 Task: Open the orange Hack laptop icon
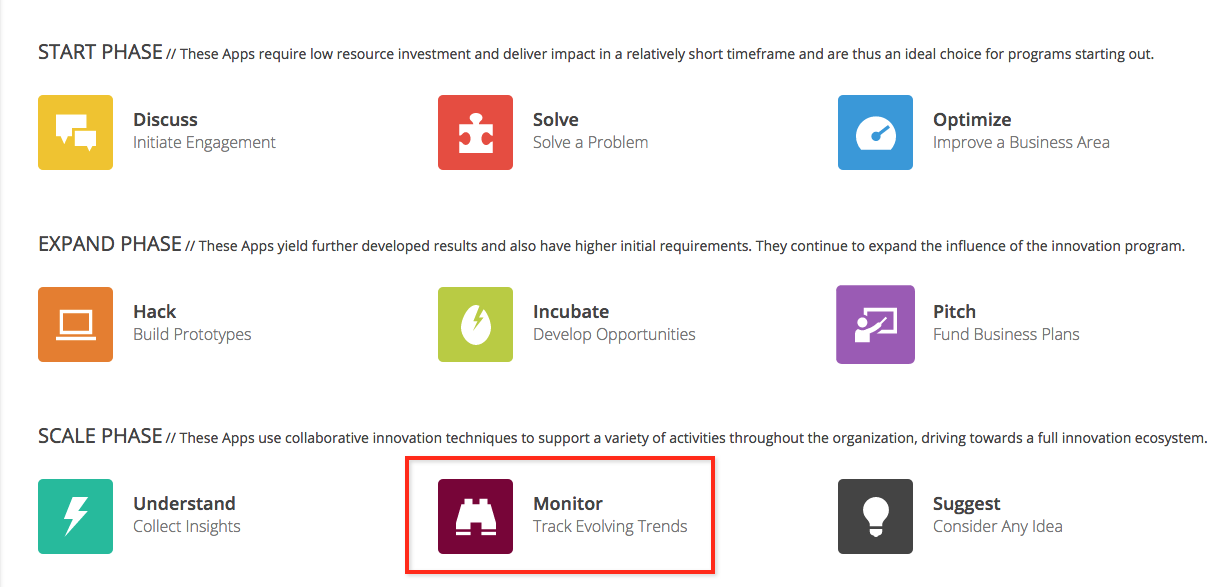(x=75, y=324)
